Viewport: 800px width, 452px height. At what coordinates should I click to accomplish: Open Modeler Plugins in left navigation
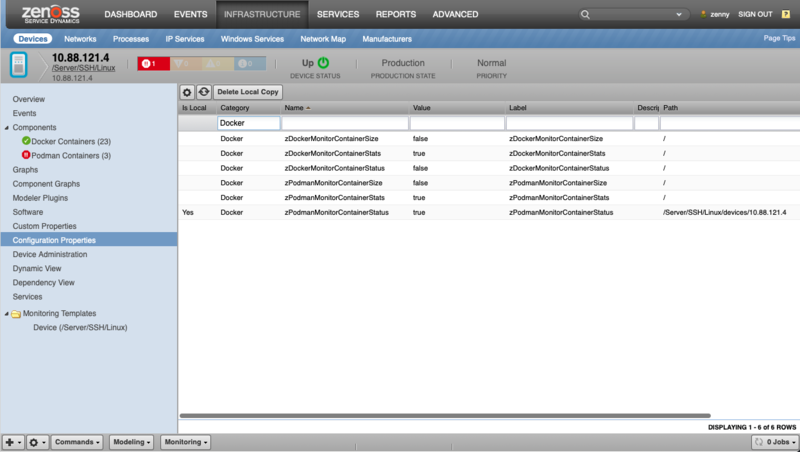pos(40,198)
